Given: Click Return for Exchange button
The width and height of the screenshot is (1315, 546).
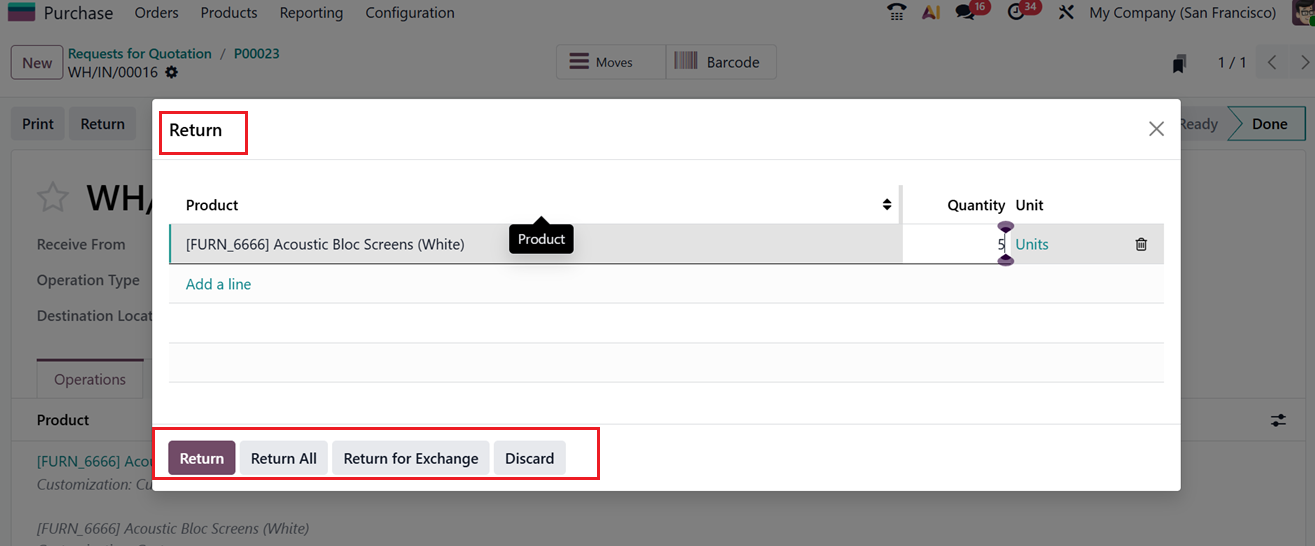Looking at the screenshot, I should click(x=411, y=458).
